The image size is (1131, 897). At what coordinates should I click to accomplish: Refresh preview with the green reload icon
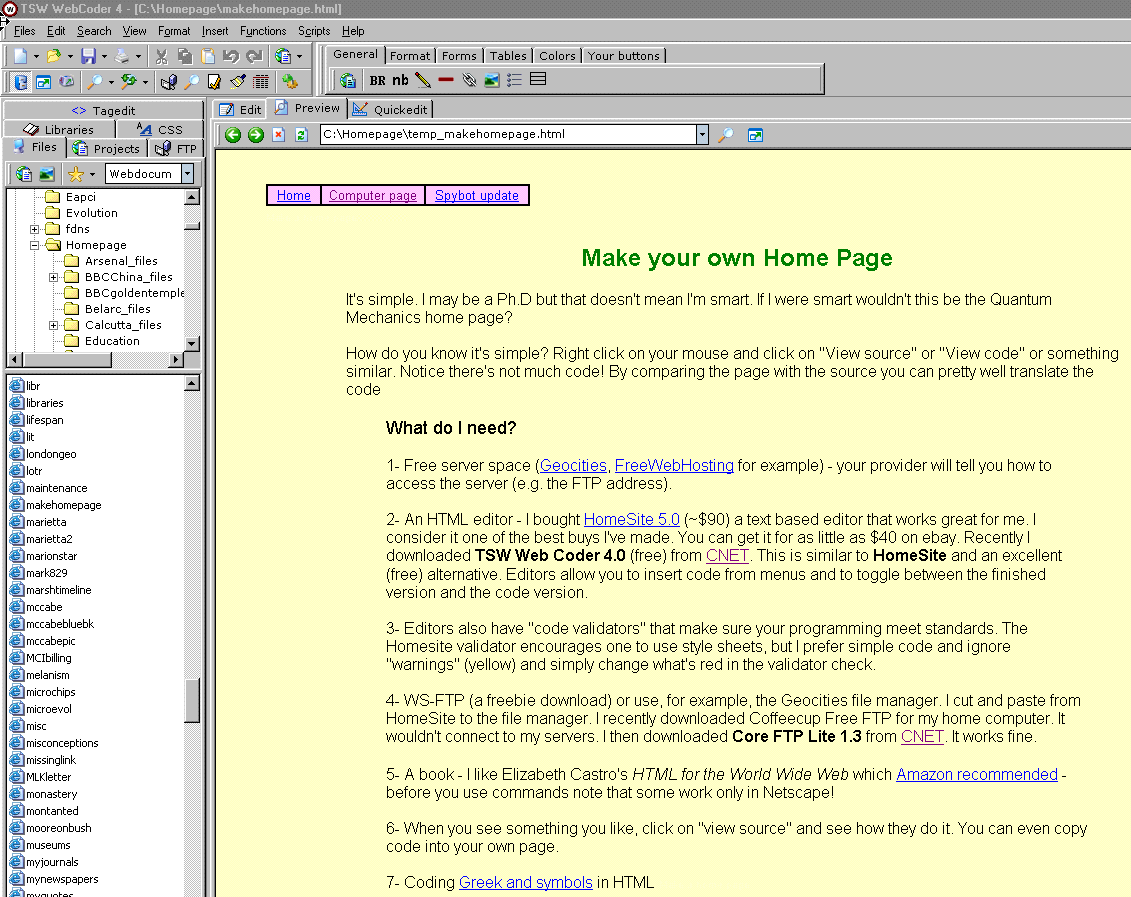click(x=302, y=135)
